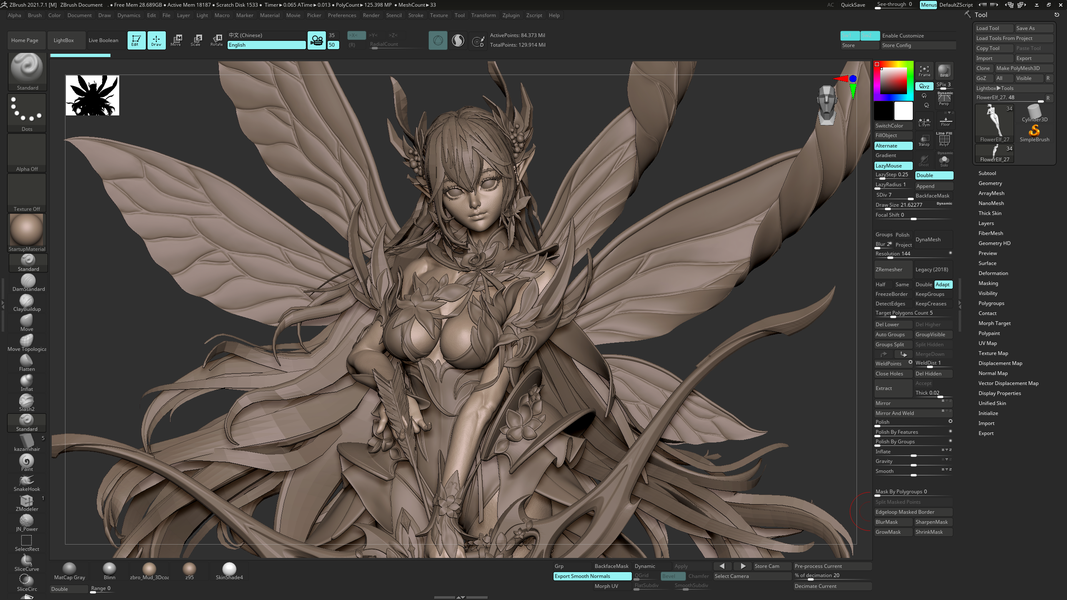Click the camera icon beside language box
1067x600 pixels.
tap(316, 40)
